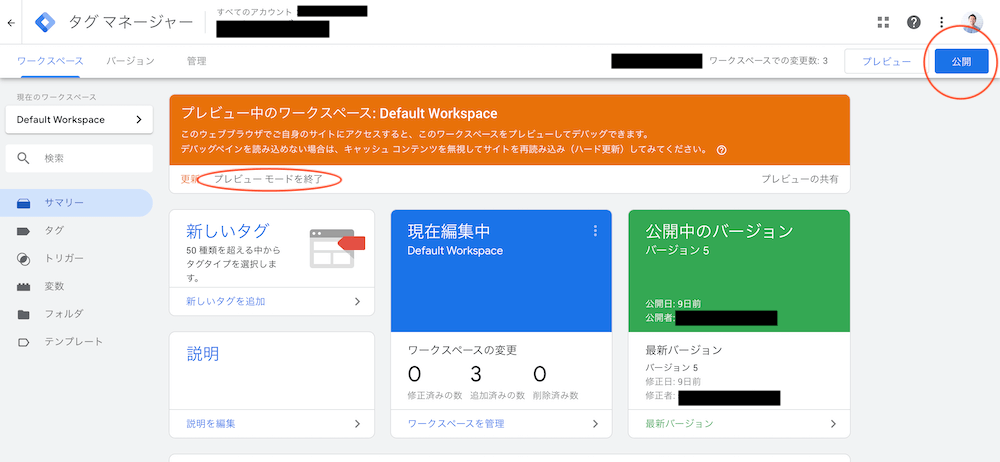Click the ワークスペースを管理 link

click(x=456, y=424)
